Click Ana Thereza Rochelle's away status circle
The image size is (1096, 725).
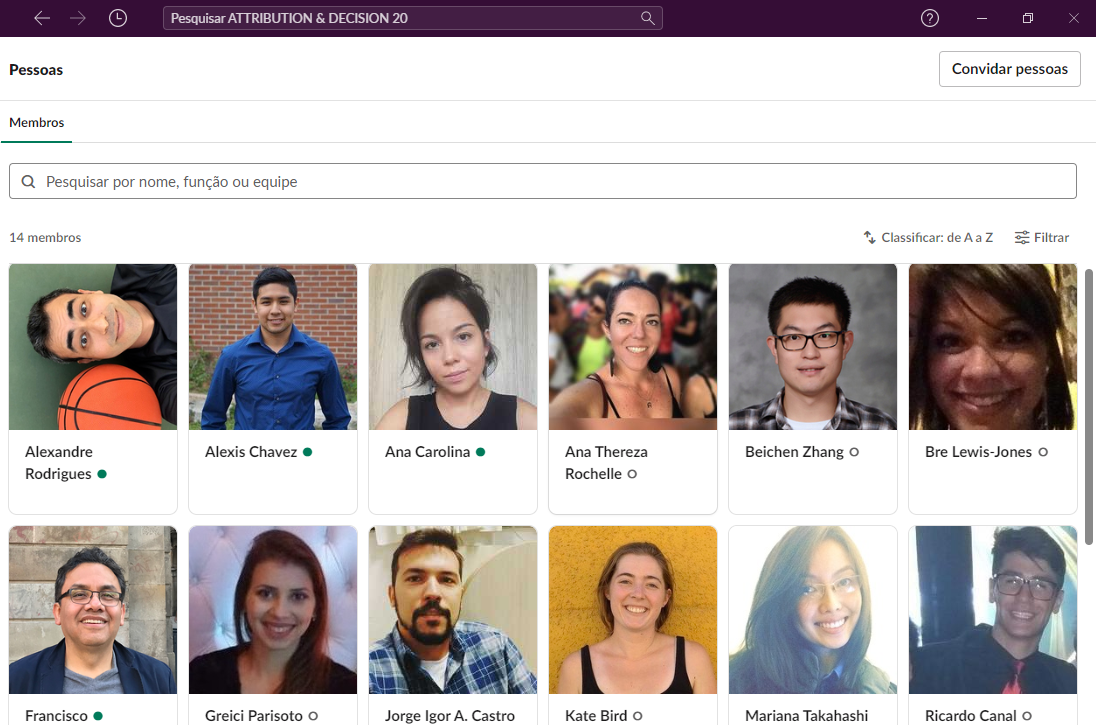pos(632,474)
